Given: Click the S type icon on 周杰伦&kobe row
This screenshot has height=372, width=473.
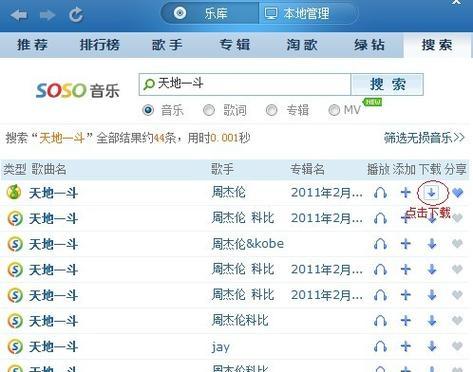Looking at the screenshot, I should 15,244.
